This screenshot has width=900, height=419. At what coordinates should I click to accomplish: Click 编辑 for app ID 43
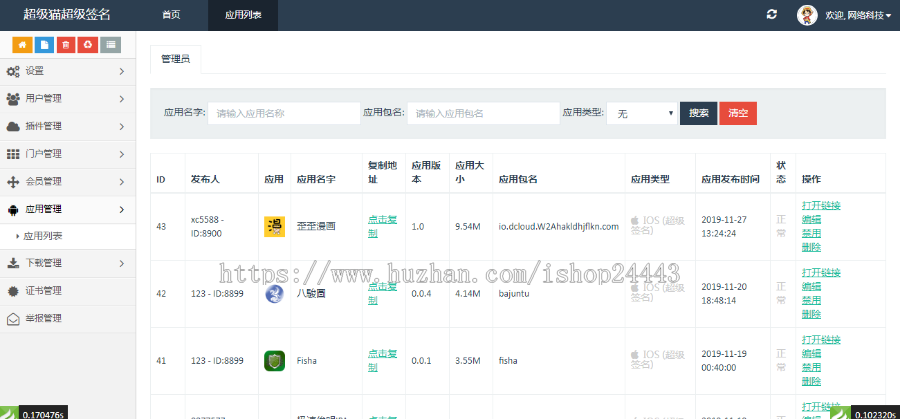pos(811,219)
